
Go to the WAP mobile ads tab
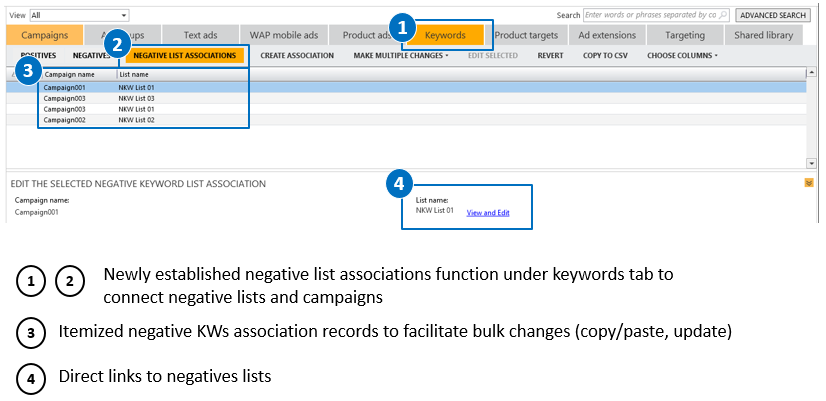pyautogui.click(x=284, y=35)
